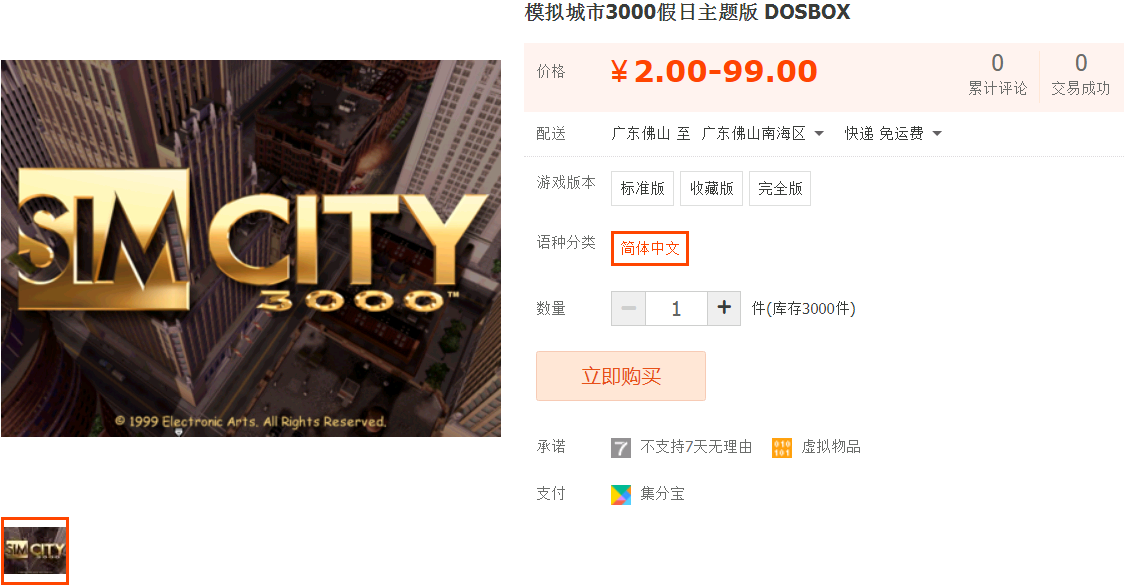Click the 7-day no-return policy icon
1129x587 pixels.
[621, 448]
